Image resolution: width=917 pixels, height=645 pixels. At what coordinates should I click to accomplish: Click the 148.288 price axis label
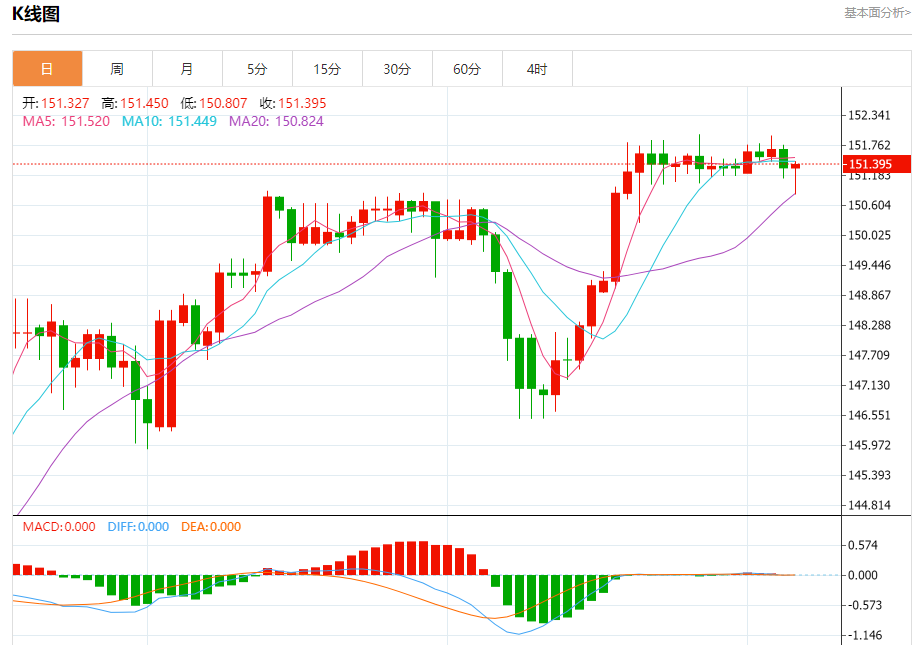point(870,325)
